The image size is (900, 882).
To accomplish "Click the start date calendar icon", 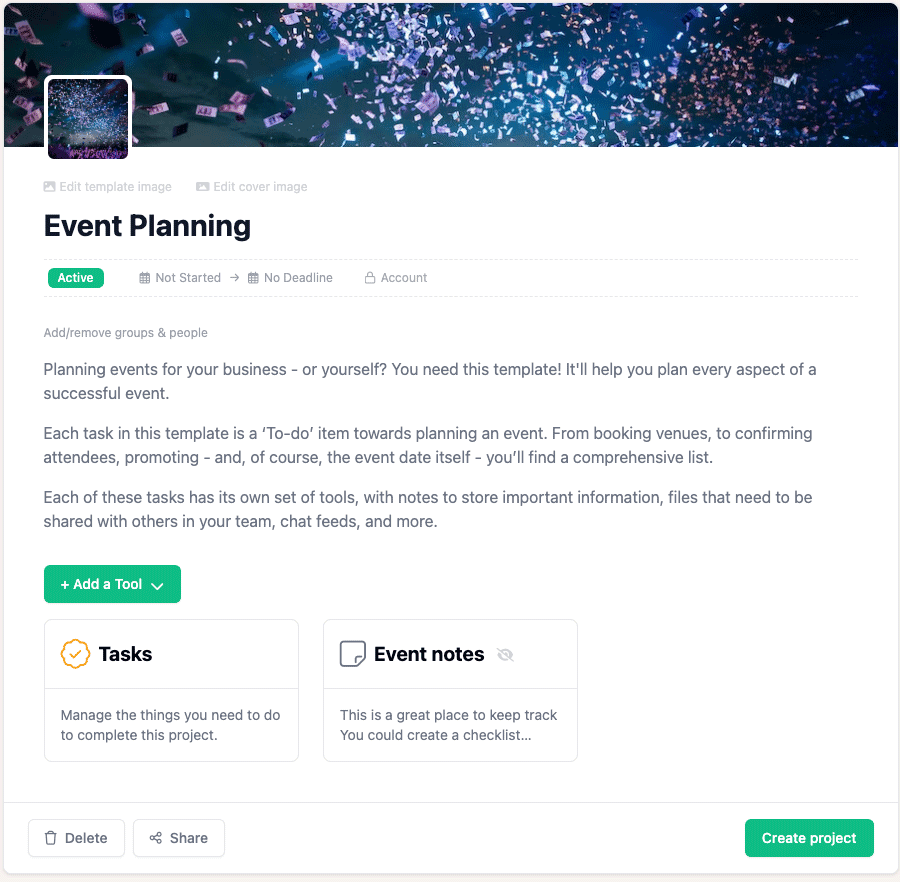I will (x=143, y=277).
